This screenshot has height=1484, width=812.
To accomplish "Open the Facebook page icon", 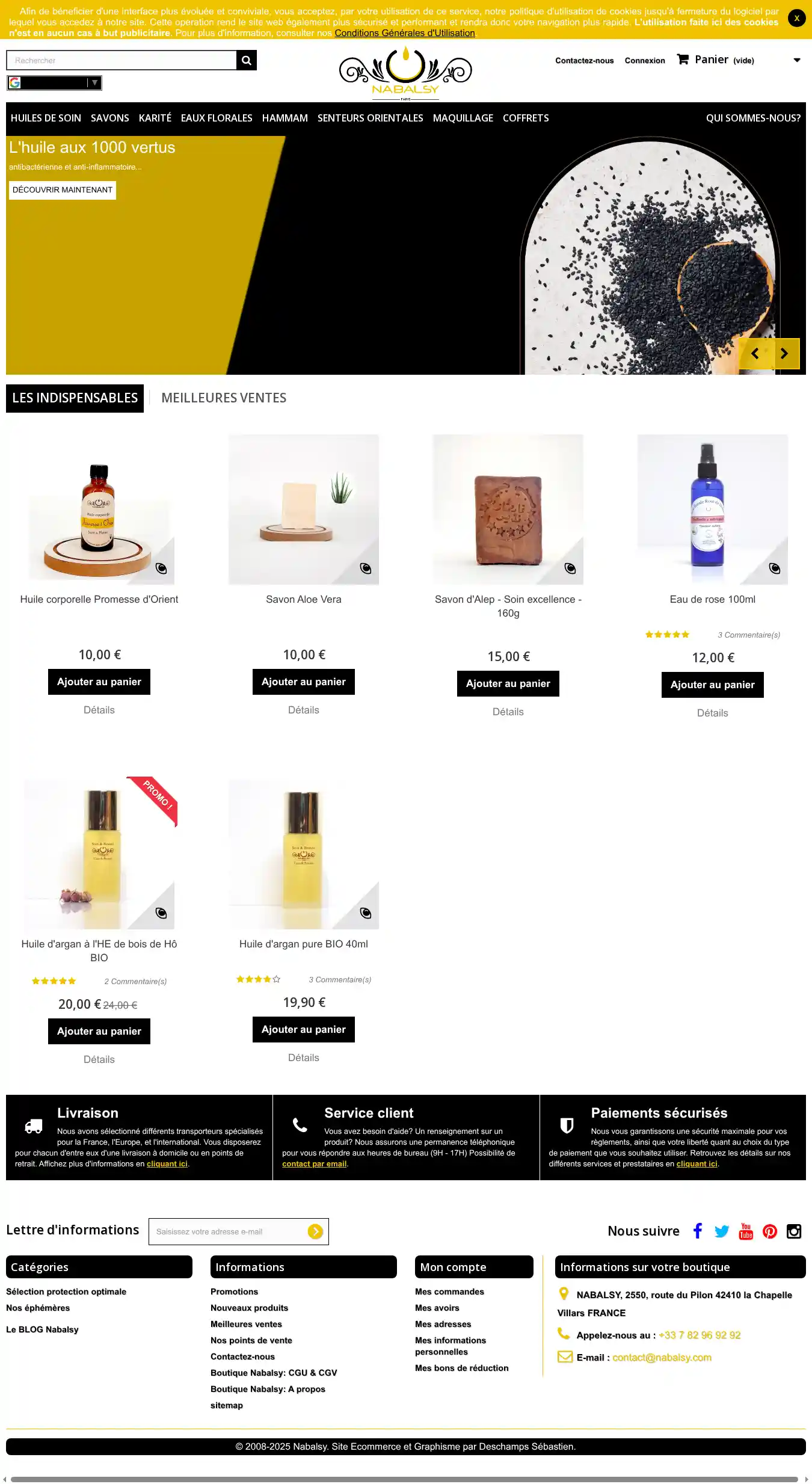I will tap(697, 1231).
